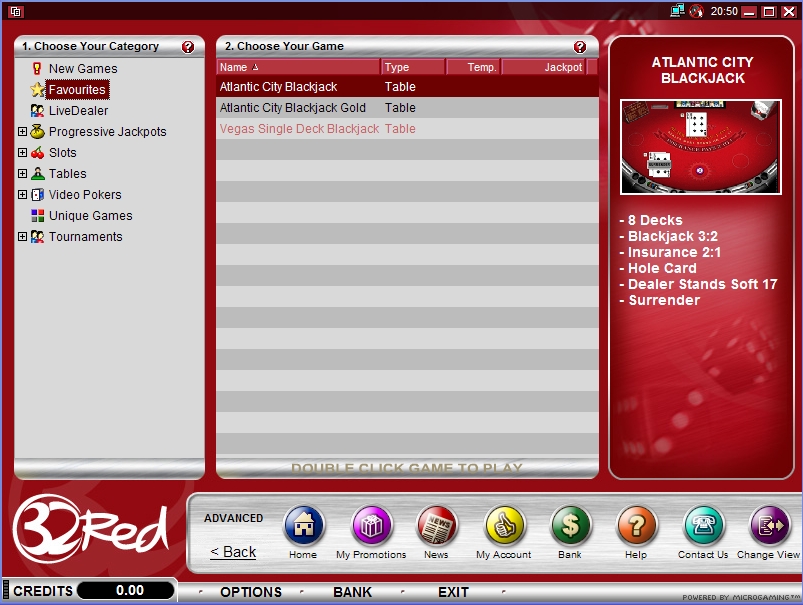
Task: Select the Video Pokers label
Action: (x=85, y=195)
